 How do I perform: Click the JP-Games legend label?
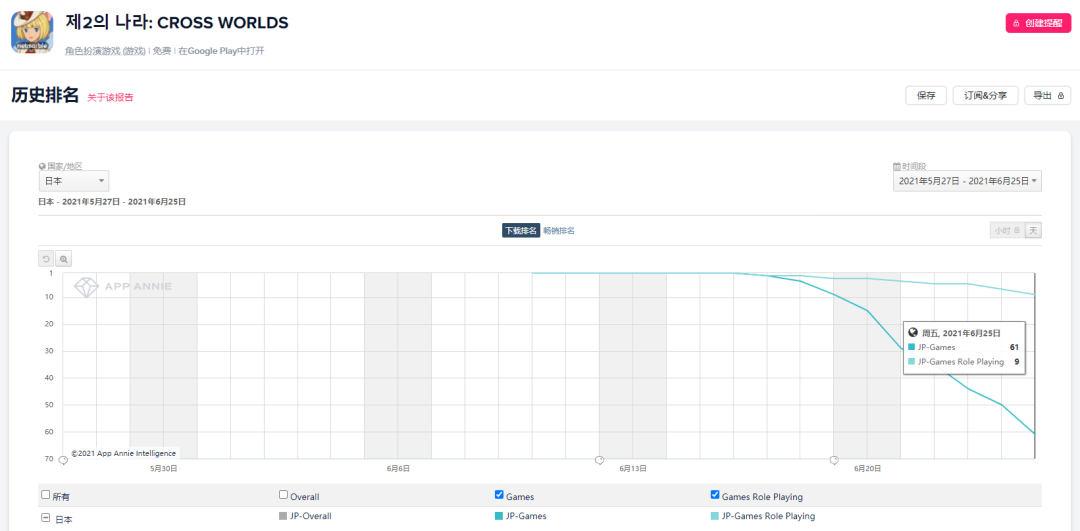(x=526, y=516)
